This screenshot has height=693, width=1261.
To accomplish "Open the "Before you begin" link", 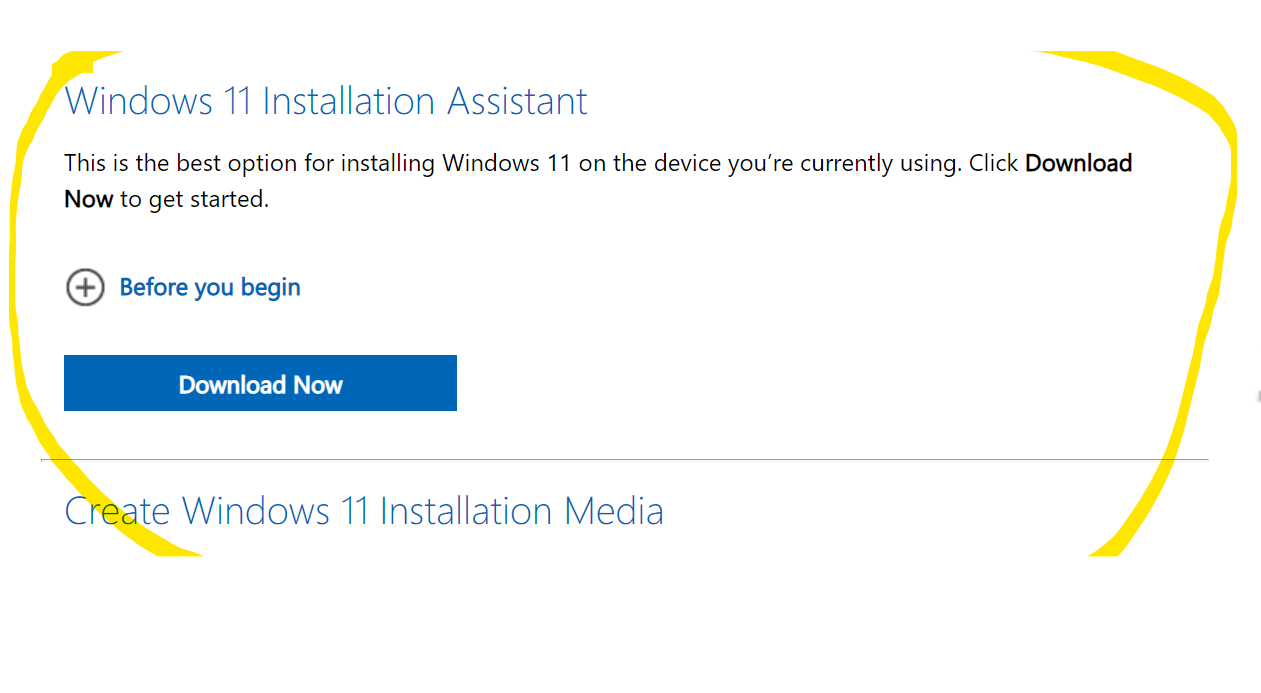I will coord(210,288).
